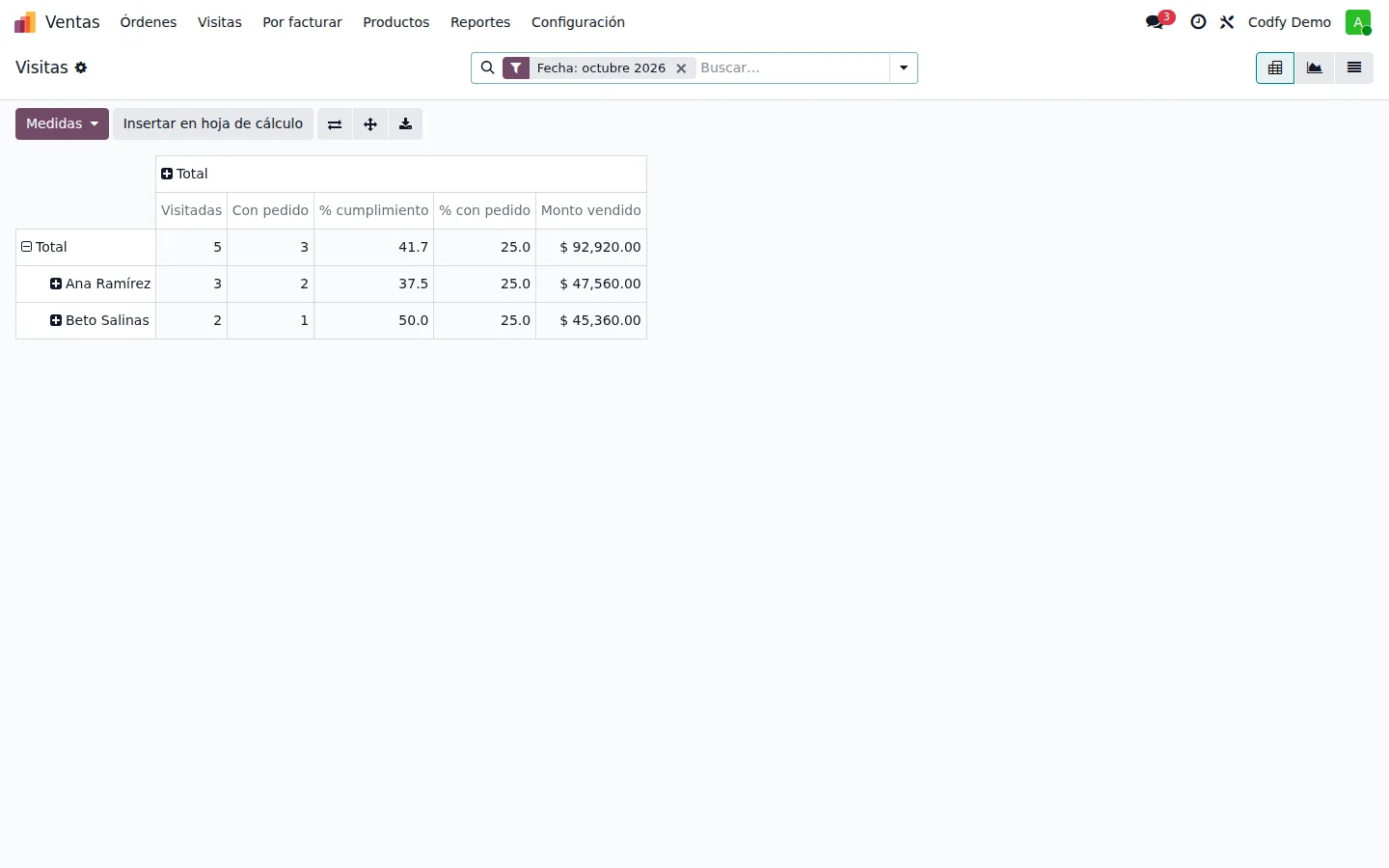This screenshot has height=868, width=1389.
Task: Open the activities clock icon
Action: (x=1198, y=22)
